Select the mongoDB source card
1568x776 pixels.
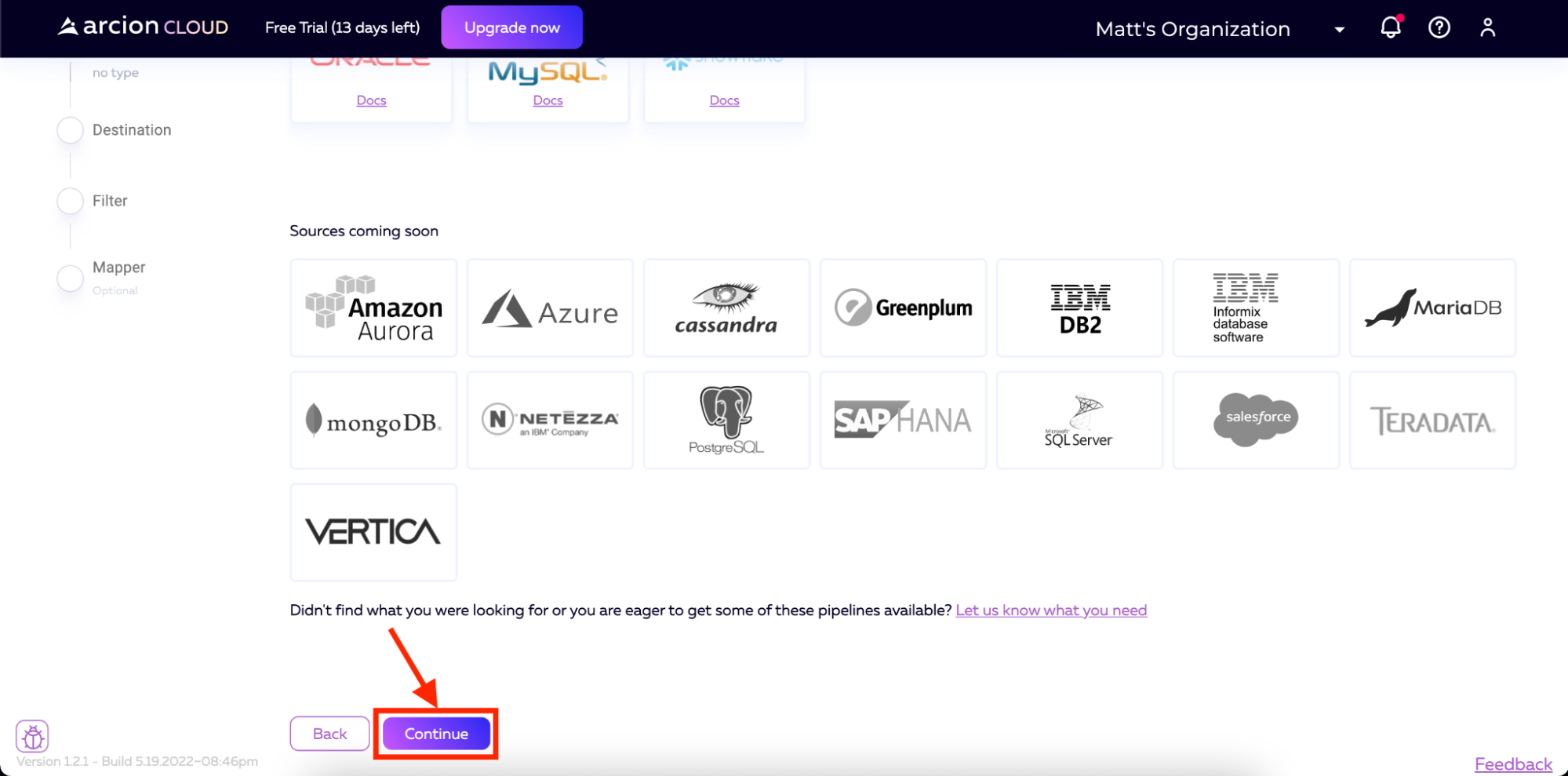[x=373, y=420]
